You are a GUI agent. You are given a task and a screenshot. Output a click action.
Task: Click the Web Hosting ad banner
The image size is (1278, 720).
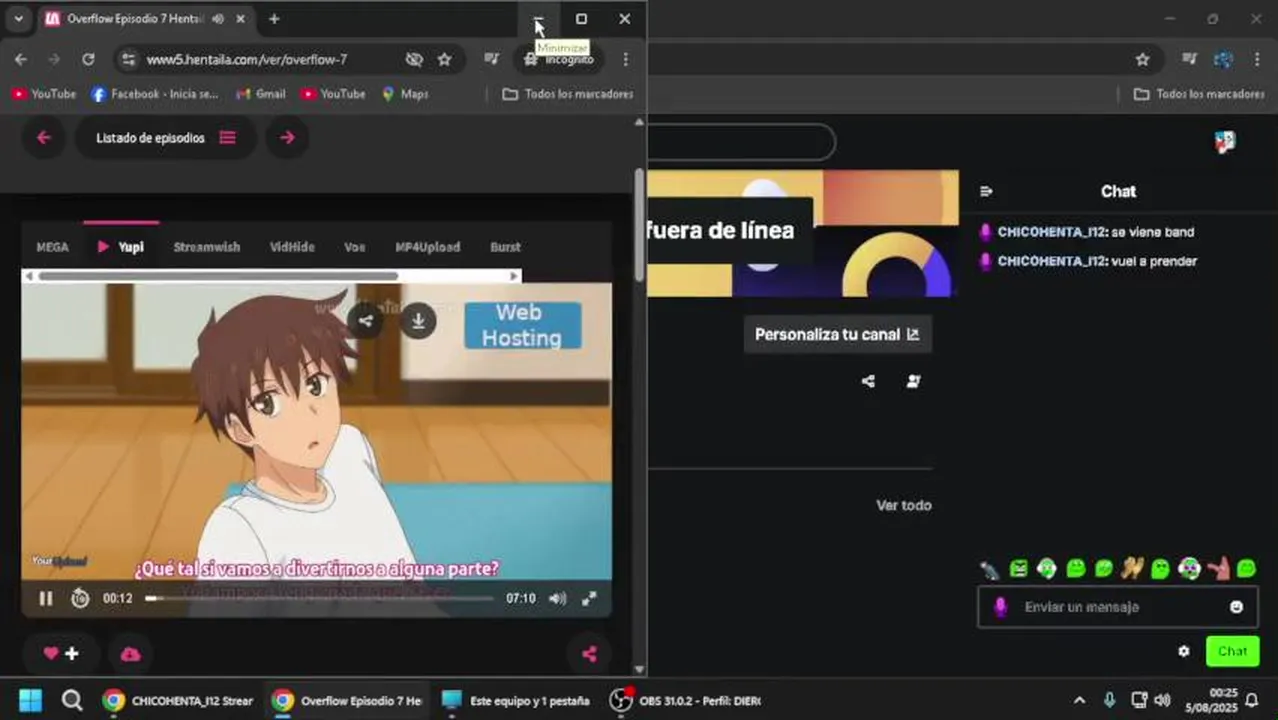coord(522,326)
